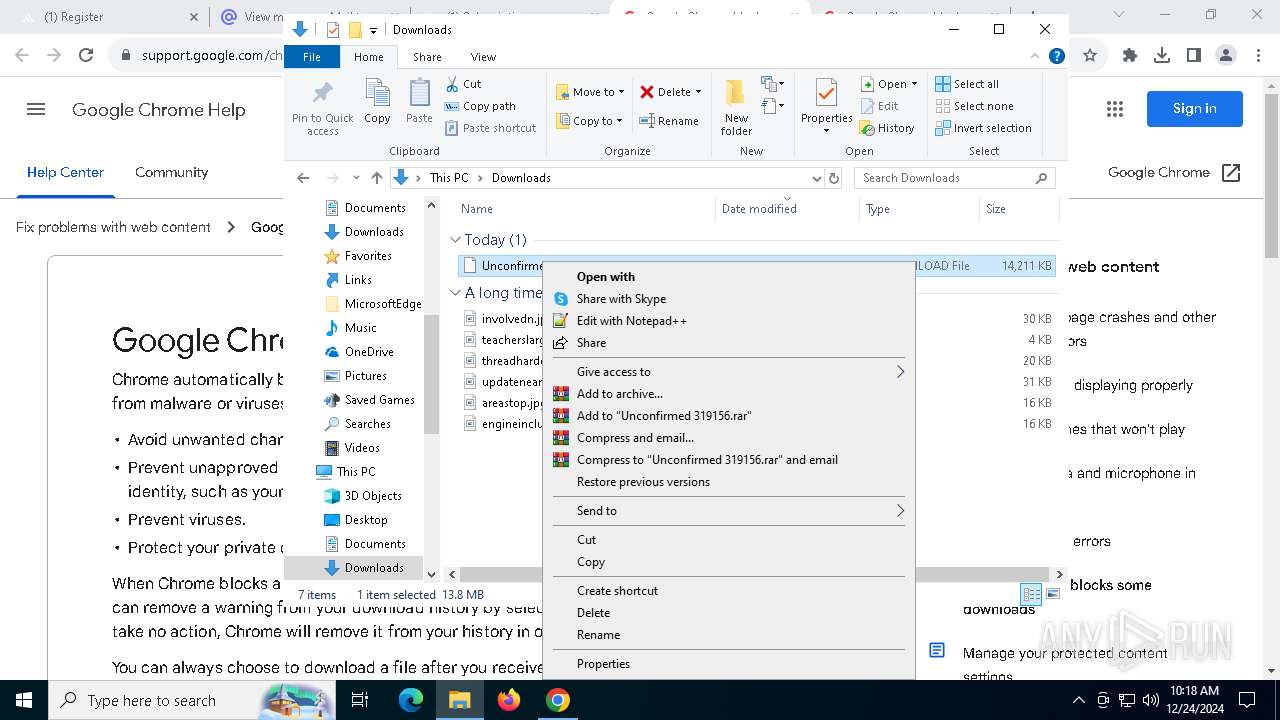Click Fix problems with web content breadcrumb
This screenshot has width=1280, height=720.
click(x=113, y=227)
